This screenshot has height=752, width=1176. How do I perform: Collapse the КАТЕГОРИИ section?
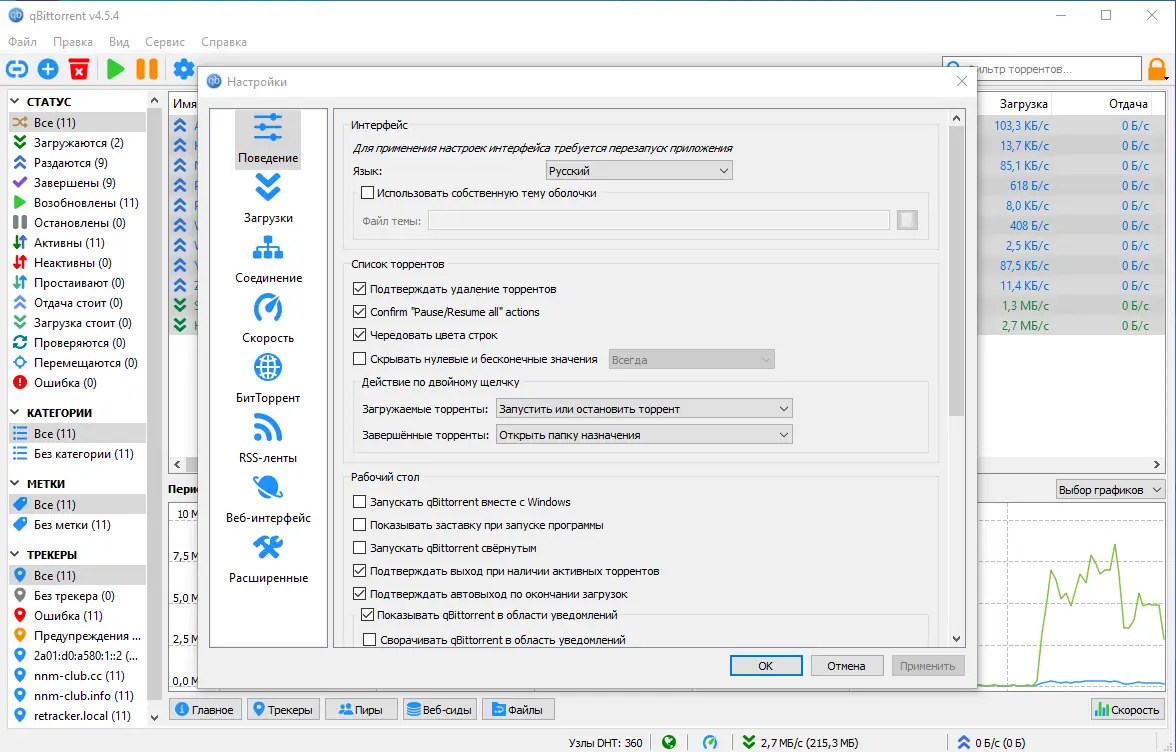[x=15, y=412]
